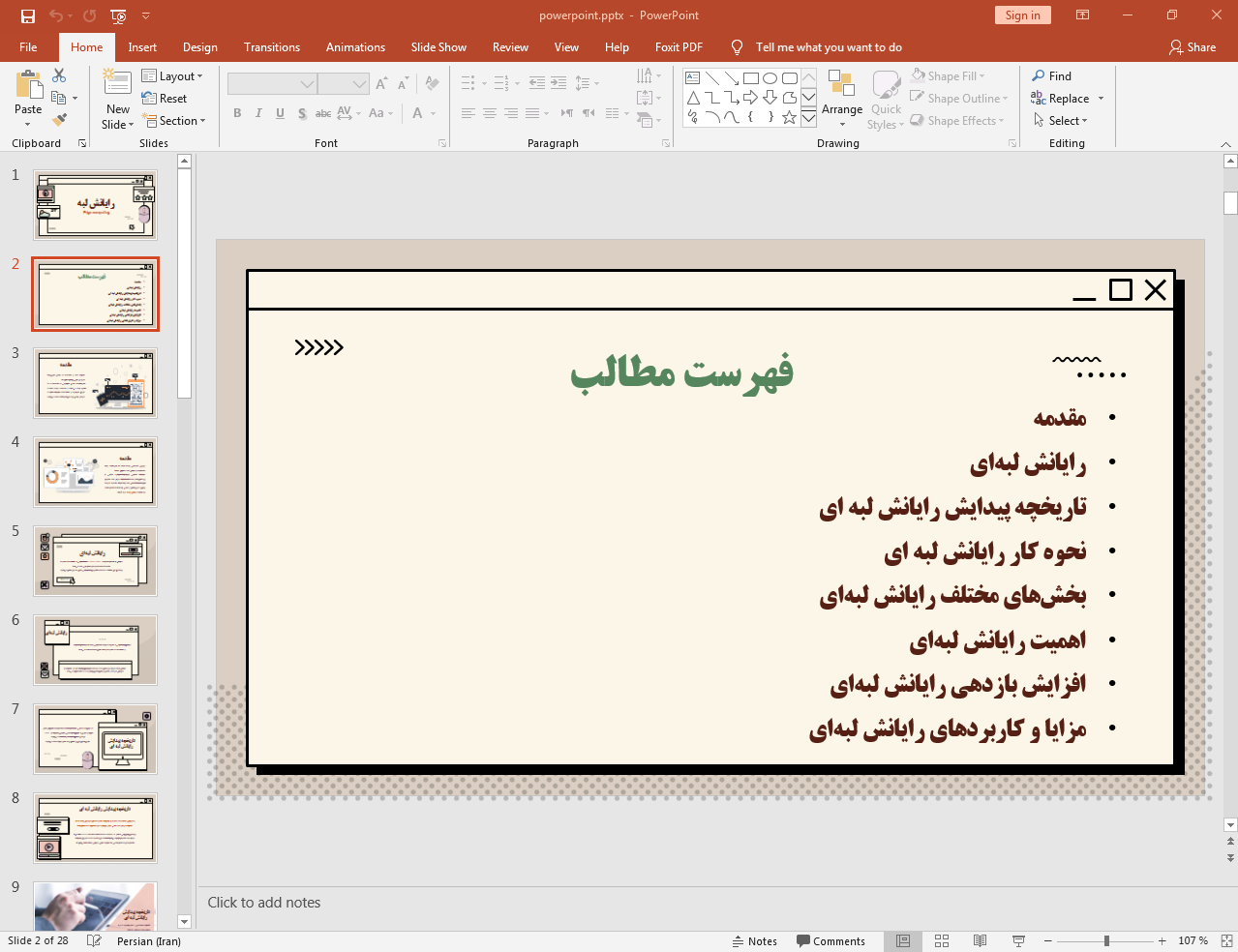This screenshot has width=1238, height=952.
Task: Open the More arrow of the shapes gallery
Action: click(x=808, y=118)
